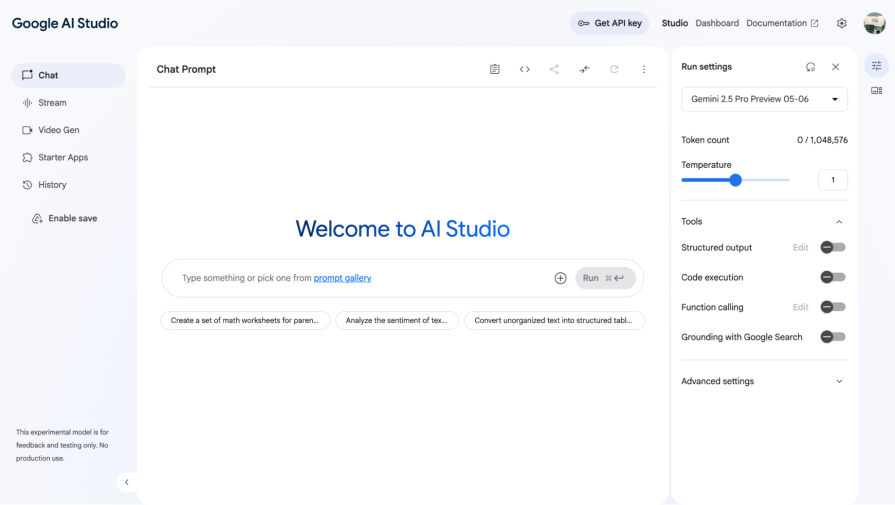
Task: Select Stream in the sidebar
Action: point(68,103)
